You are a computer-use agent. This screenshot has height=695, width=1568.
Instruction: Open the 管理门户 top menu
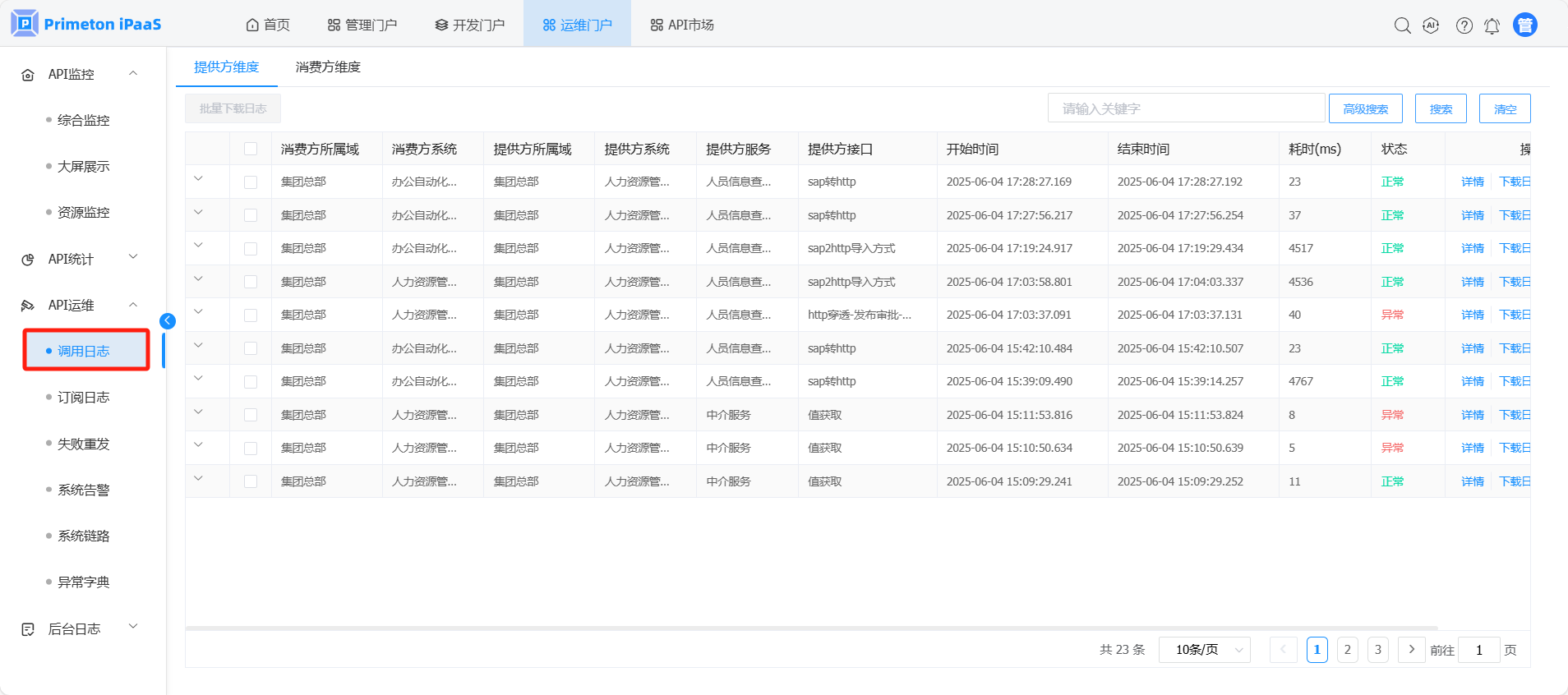[362, 25]
